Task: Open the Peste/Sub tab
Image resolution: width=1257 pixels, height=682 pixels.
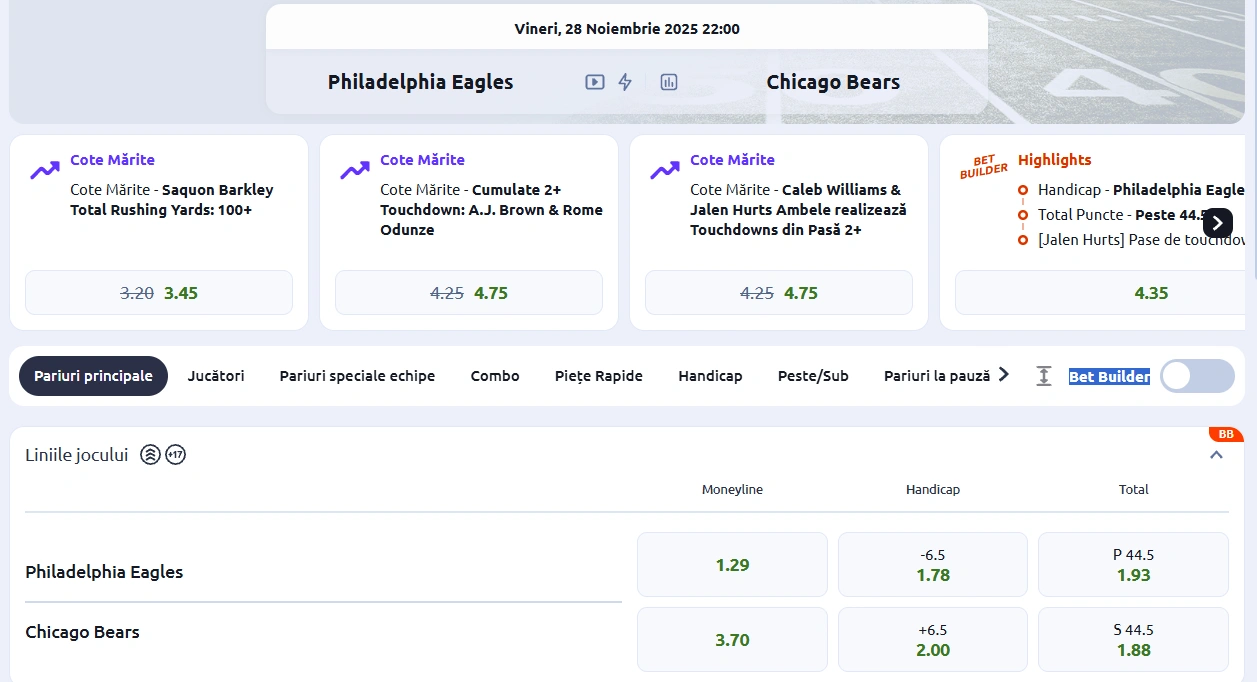Action: tap(812, 375)
